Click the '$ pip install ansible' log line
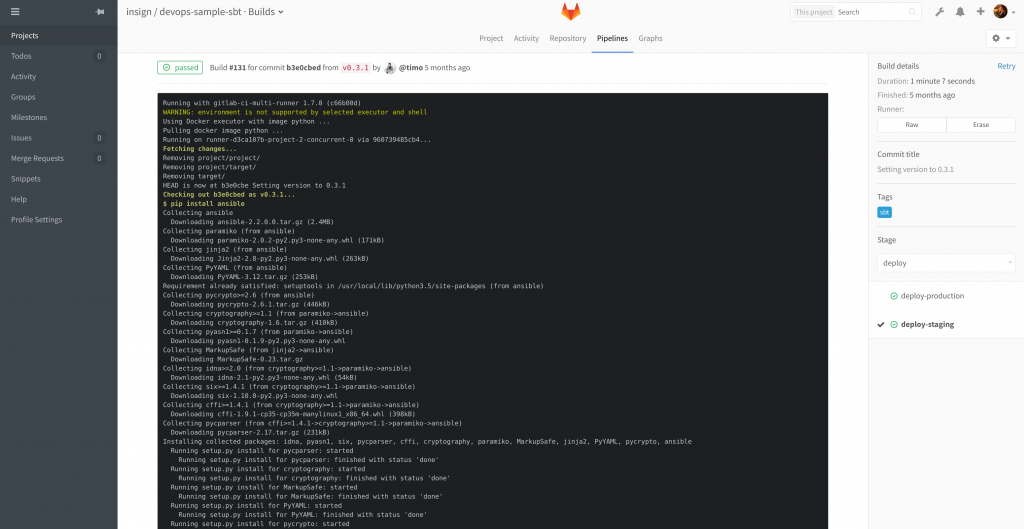The image size is (1024, 529). point(202,204)
